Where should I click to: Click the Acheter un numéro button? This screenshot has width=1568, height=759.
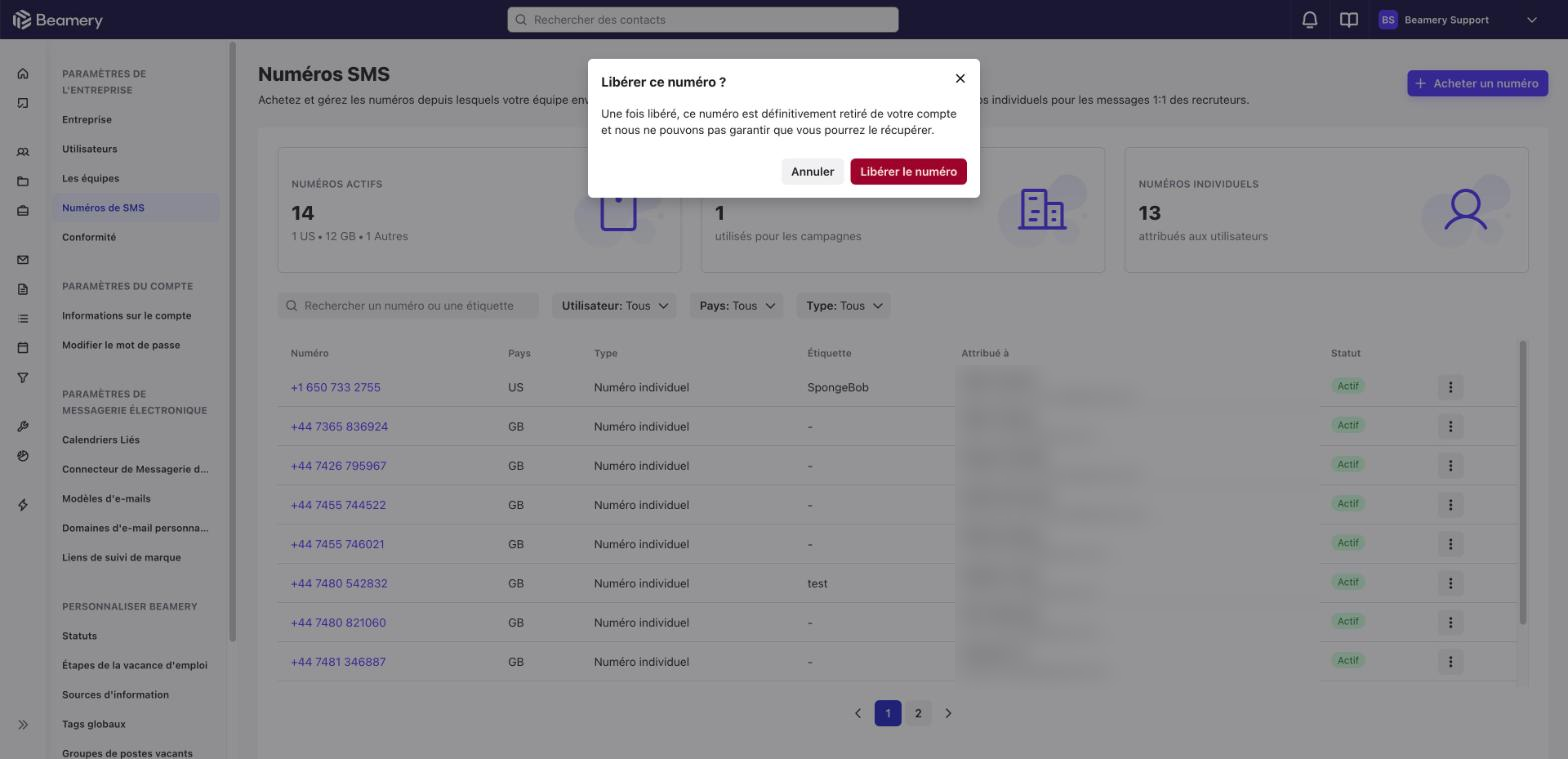[1477, 83]
